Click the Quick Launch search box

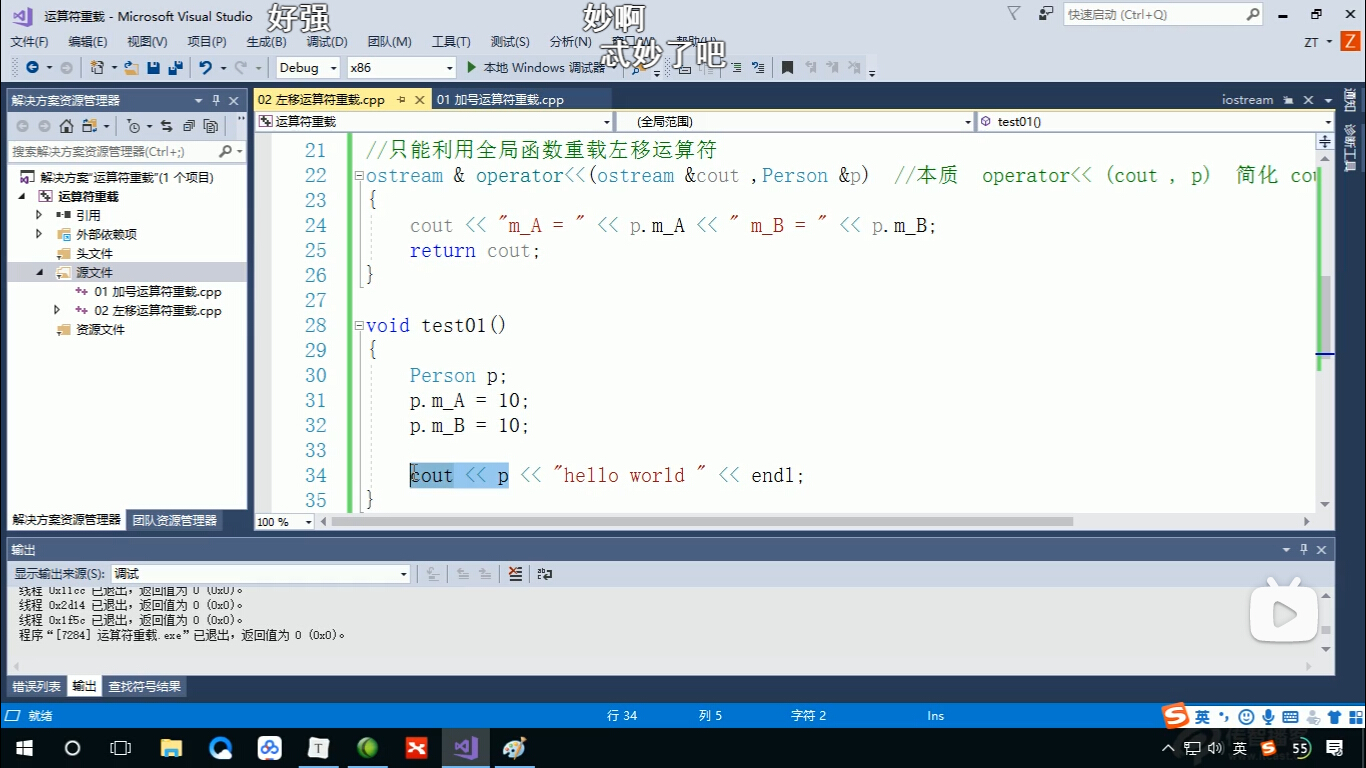coord(1152,15)
